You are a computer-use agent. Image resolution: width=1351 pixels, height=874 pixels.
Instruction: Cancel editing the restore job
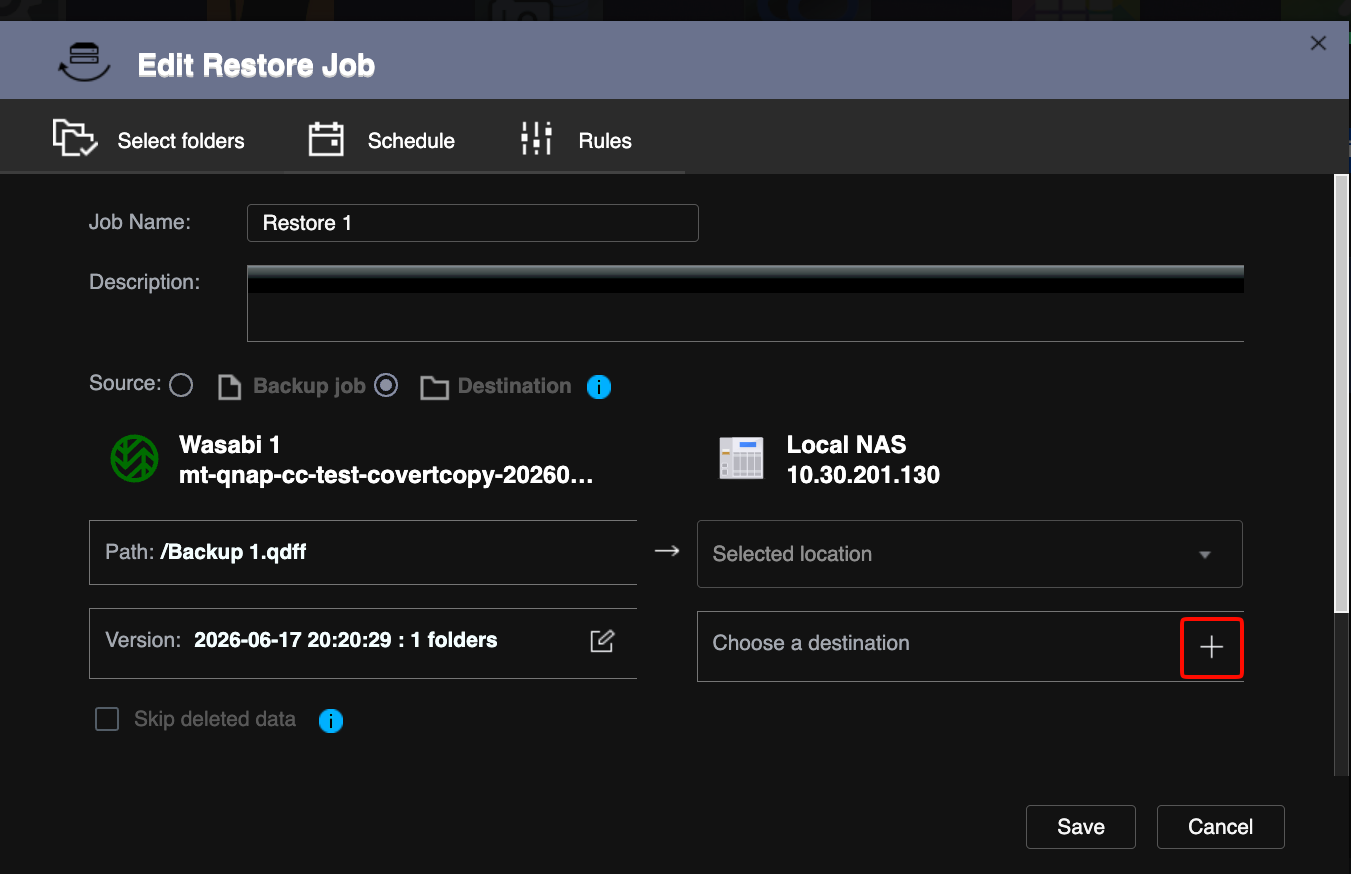click(1221, 827)
